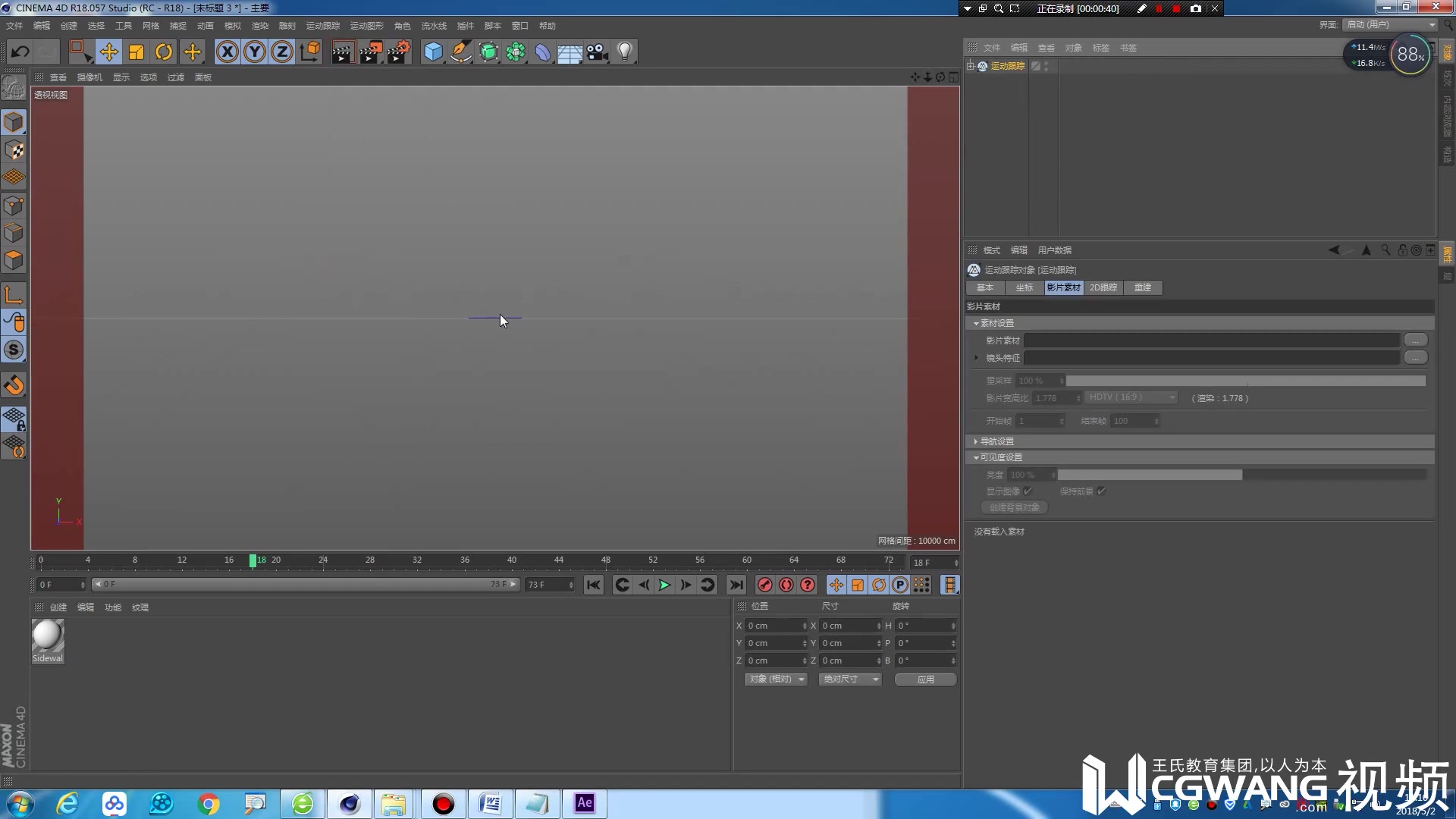This screenshot has width=1456, height=819.
Task: Select the Rotate tool in the toolbar
Action: (x=164, y=52)
